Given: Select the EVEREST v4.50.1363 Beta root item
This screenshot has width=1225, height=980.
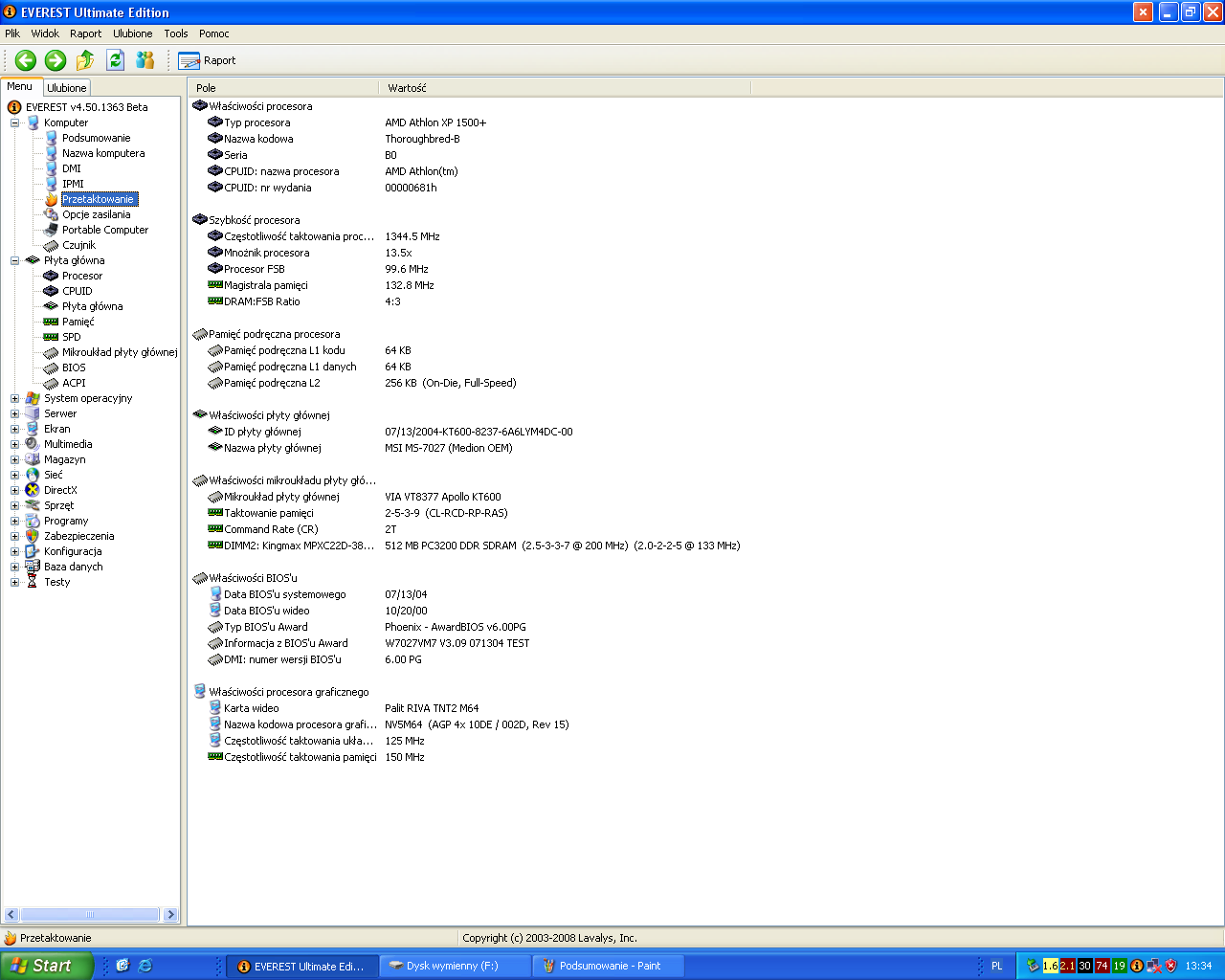Looking at the screenshot, I should click(87, 107).
